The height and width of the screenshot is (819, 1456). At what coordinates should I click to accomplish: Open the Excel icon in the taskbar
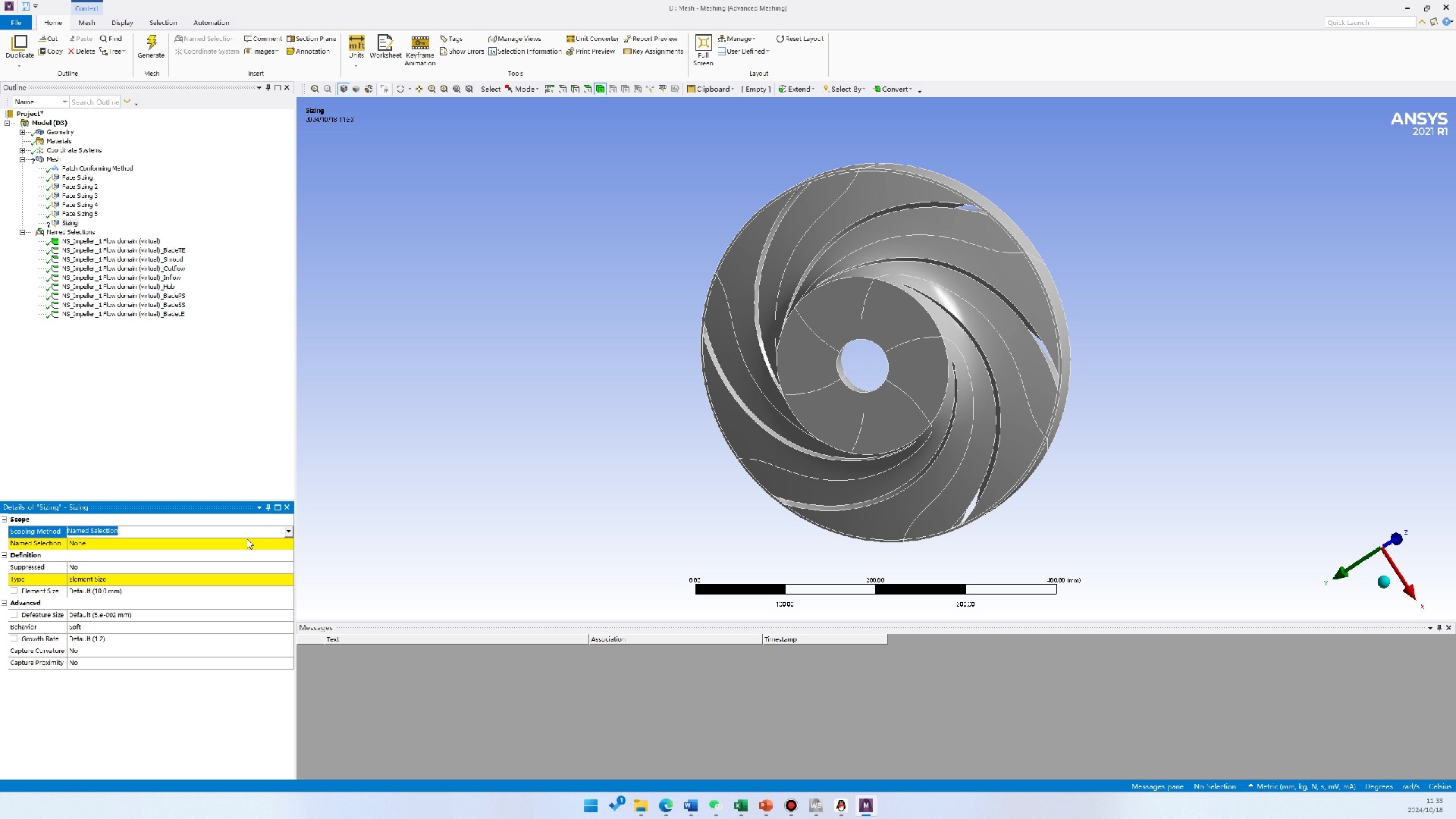[x=740, y=805]
